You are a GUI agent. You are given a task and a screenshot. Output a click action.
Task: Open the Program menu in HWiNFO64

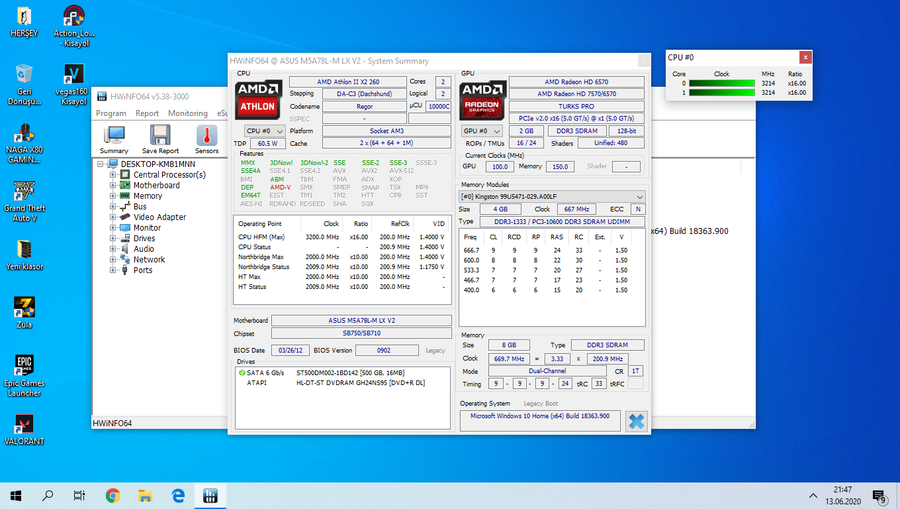point(111,114)
